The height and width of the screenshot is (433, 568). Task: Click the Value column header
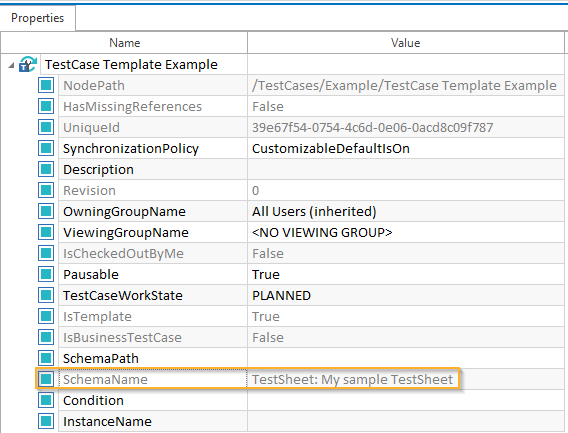tap(406, 43)
